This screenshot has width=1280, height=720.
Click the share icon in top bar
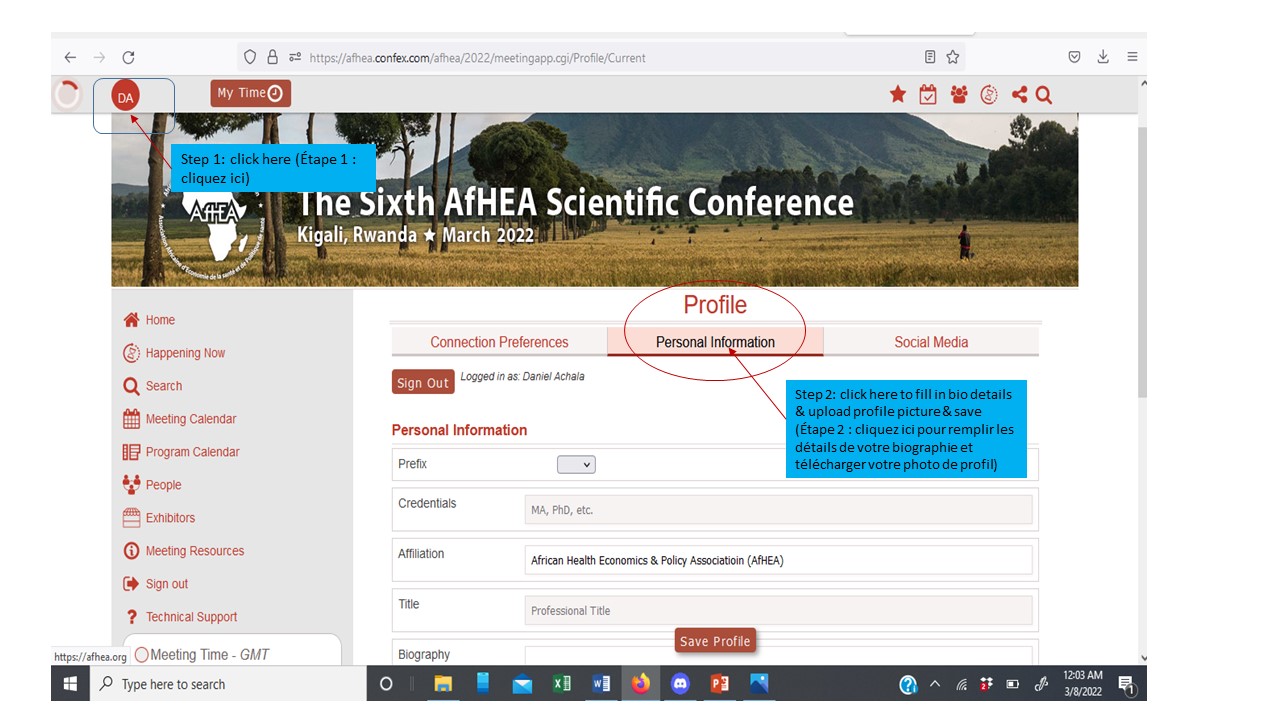coord(1019,94)
